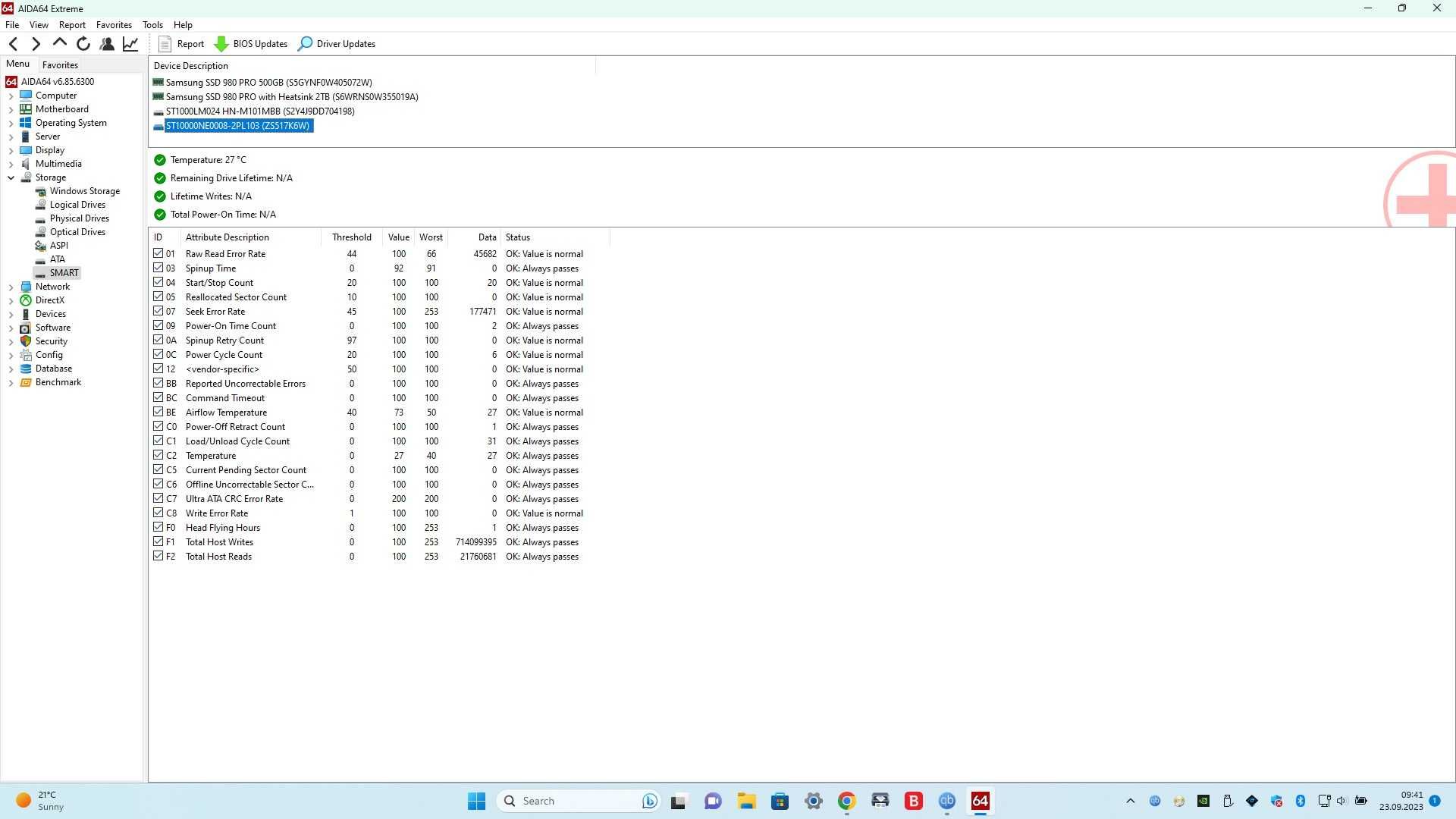The height and width of the screenshot is (819, 1456).
Task: Expand the Multimedia tree node
Action: coord(11,164)
